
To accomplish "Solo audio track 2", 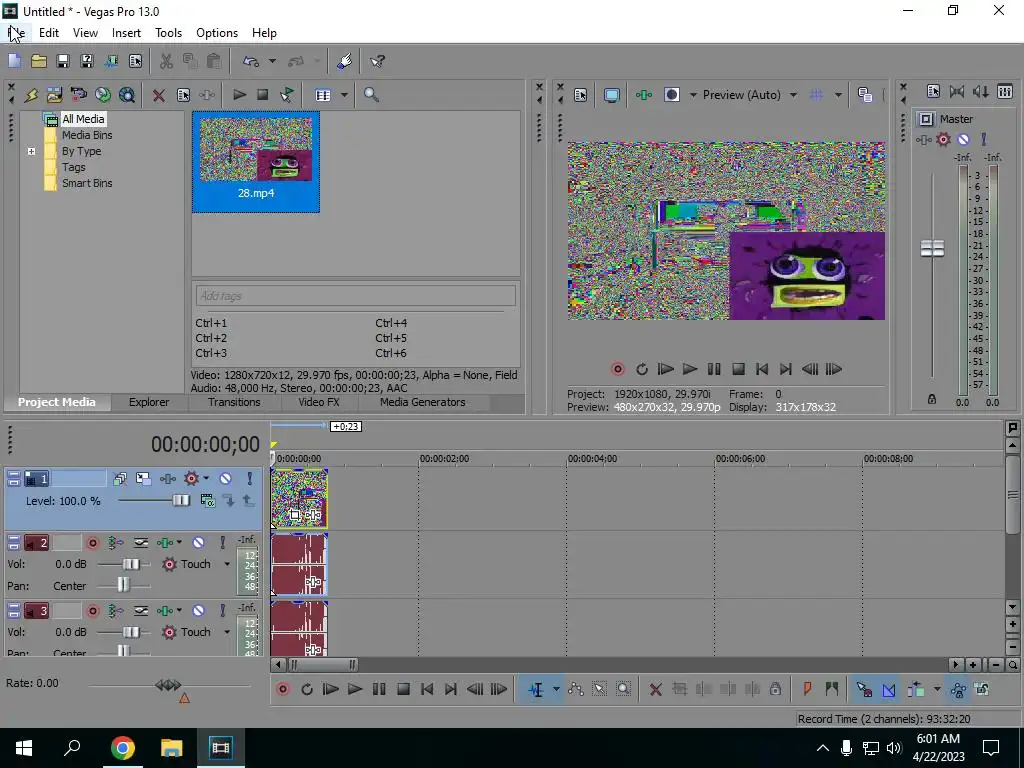I will click(x=223, y=543).
